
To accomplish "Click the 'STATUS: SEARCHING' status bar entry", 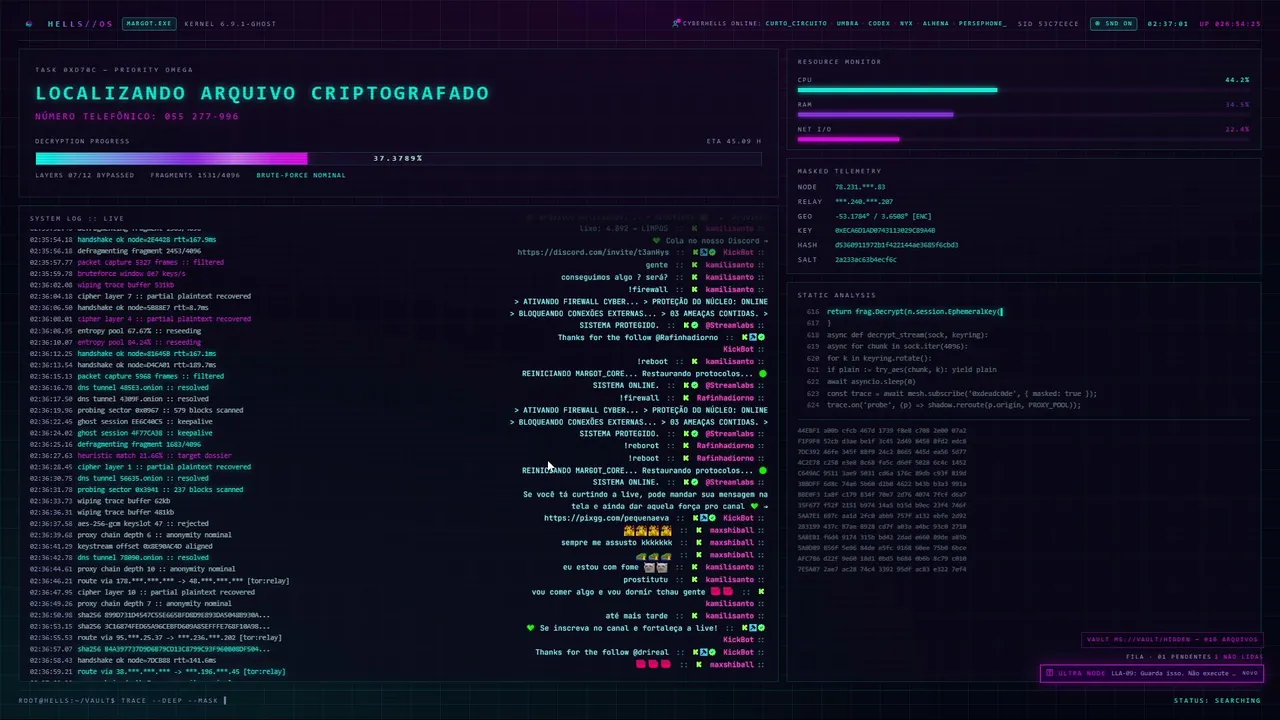I will [x=1217, y=701].
